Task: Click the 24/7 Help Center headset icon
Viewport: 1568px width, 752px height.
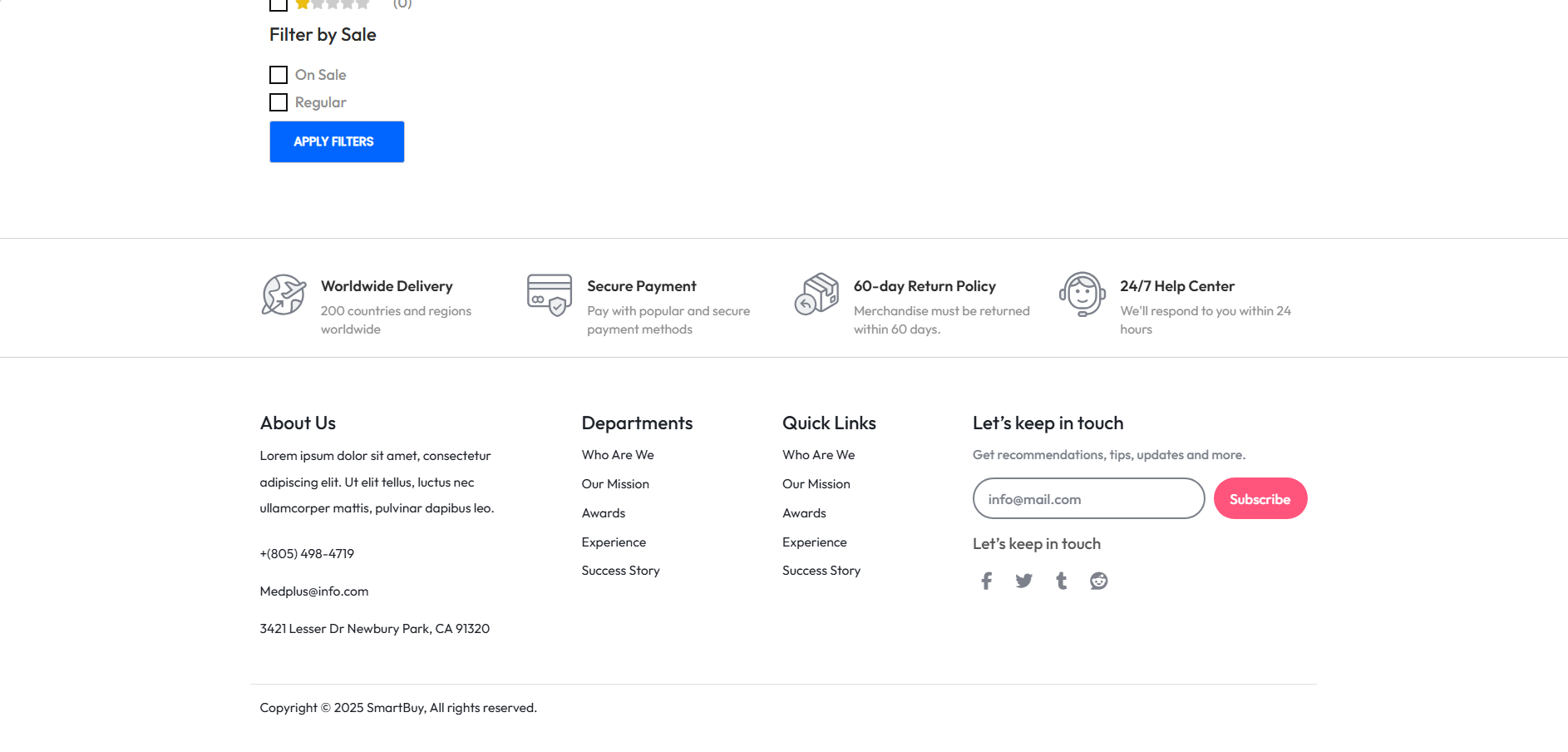Action: [1082, 294]
